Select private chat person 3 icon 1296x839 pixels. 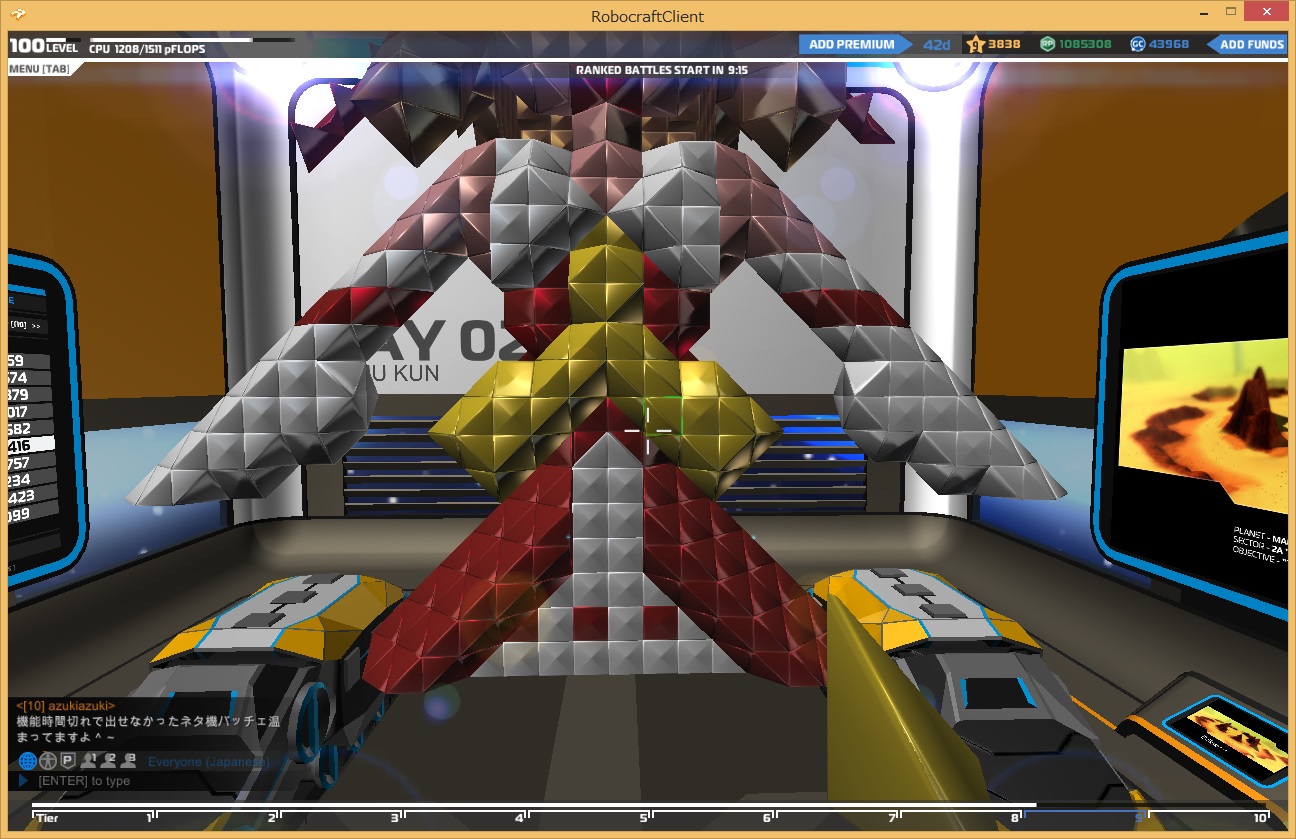coord(128,760)
